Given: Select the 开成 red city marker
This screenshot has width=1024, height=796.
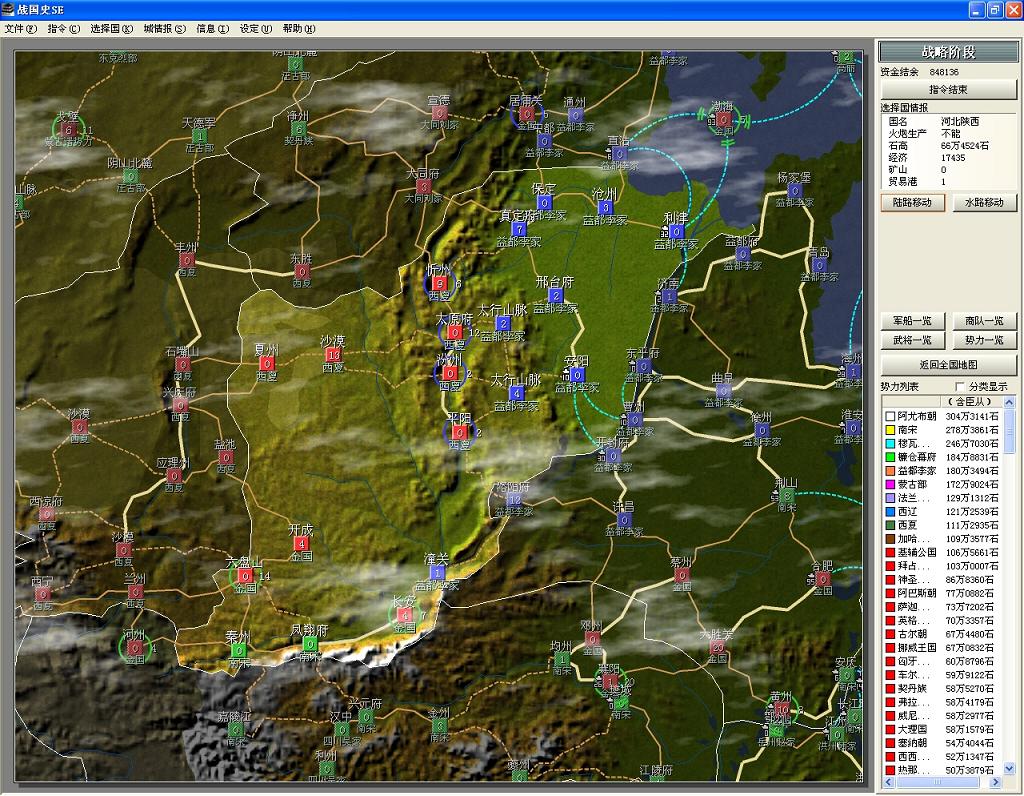Looking at the screenshot, I should point(301,544).
